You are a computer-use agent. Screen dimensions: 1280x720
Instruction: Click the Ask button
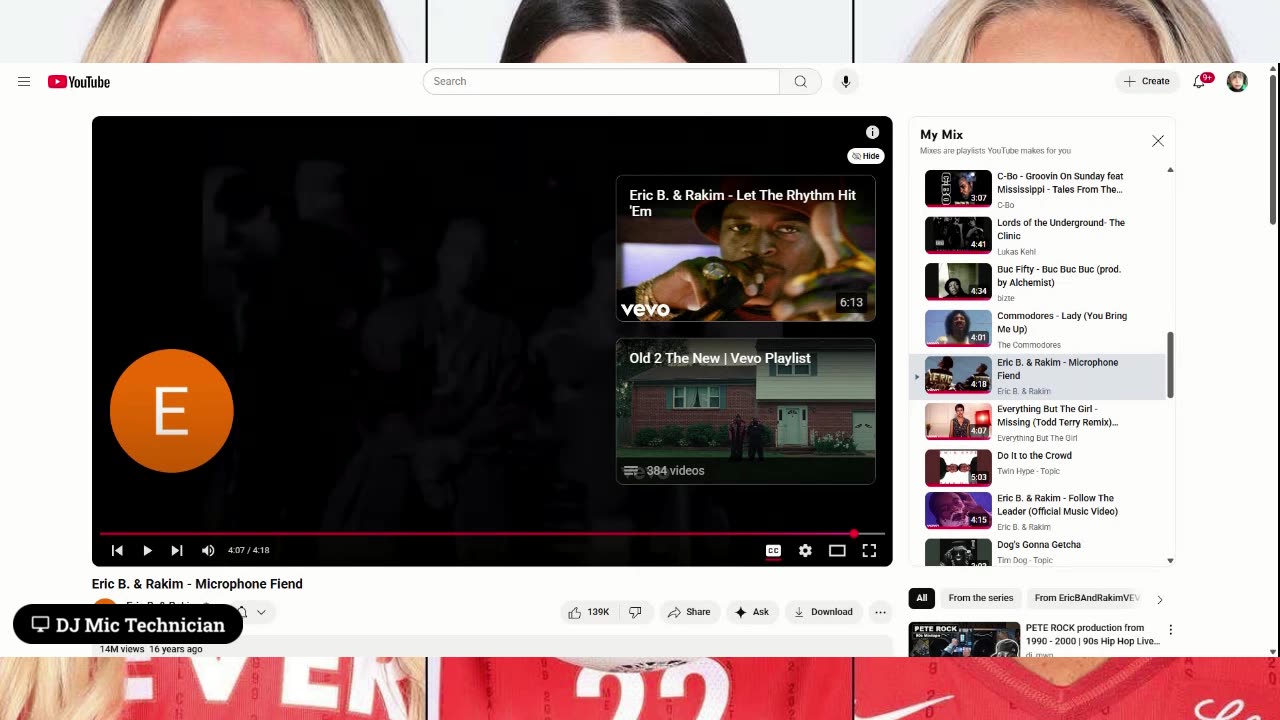pyautogui.click(x=752, y=612)
